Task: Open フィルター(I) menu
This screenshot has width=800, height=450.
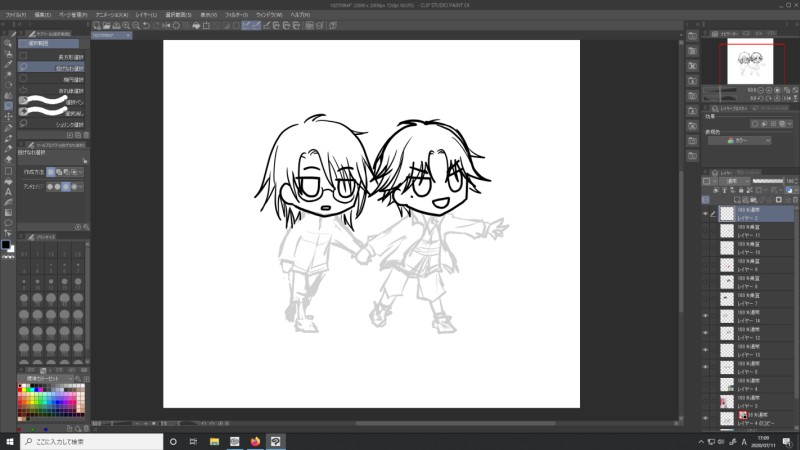Action: tap(236, 15)
